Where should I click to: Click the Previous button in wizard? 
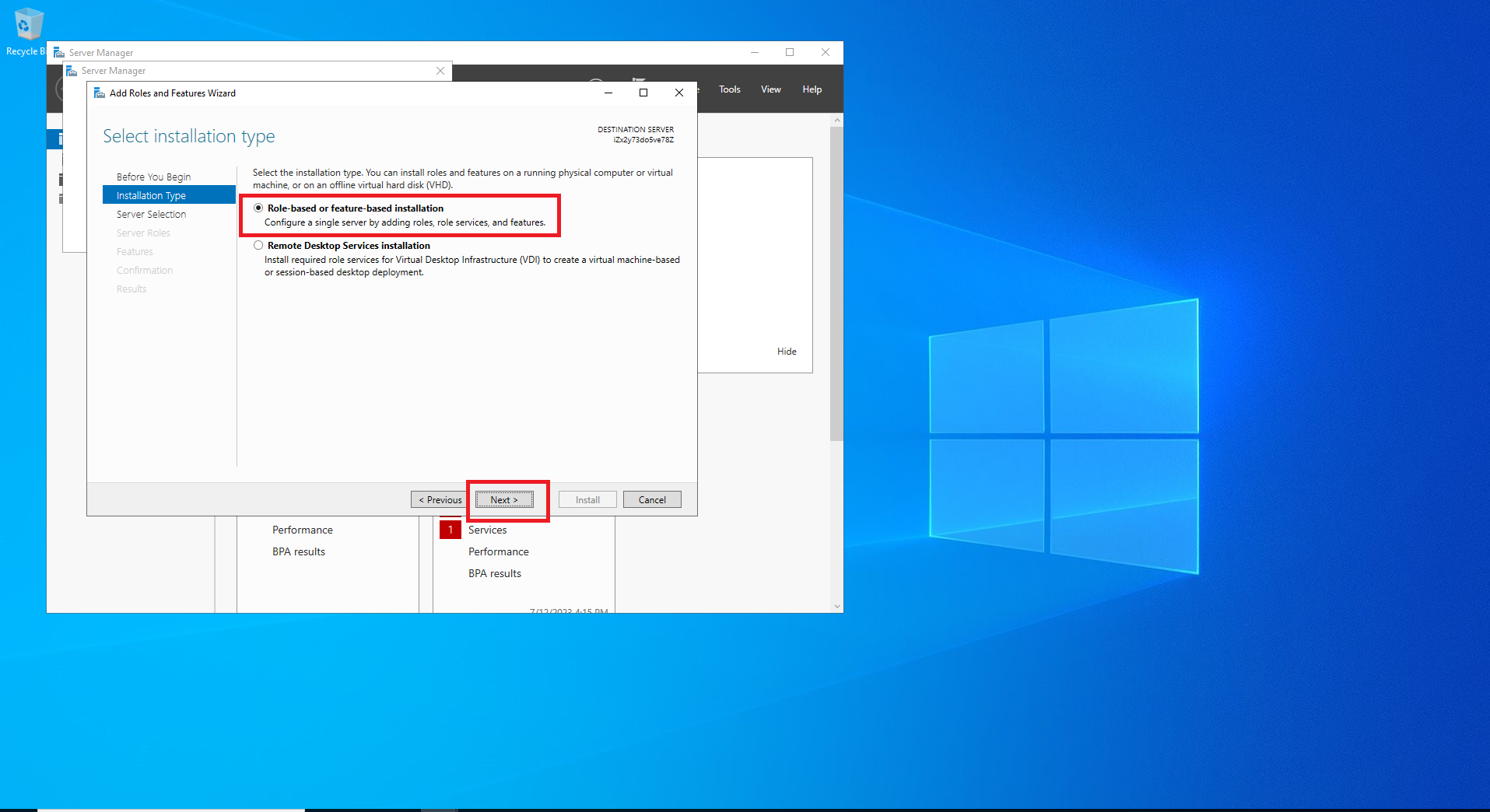tap(440, 499)
